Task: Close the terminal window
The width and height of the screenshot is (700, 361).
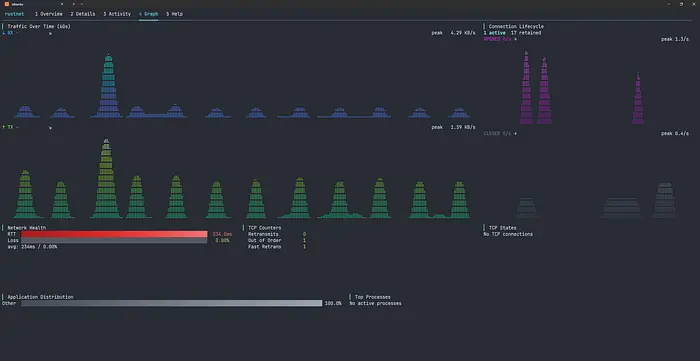Action: (694, 4)
